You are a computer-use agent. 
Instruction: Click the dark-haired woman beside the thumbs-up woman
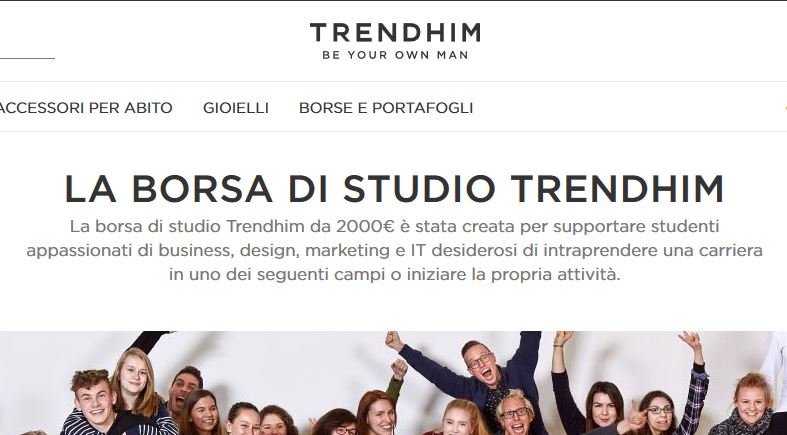point(604,407)
